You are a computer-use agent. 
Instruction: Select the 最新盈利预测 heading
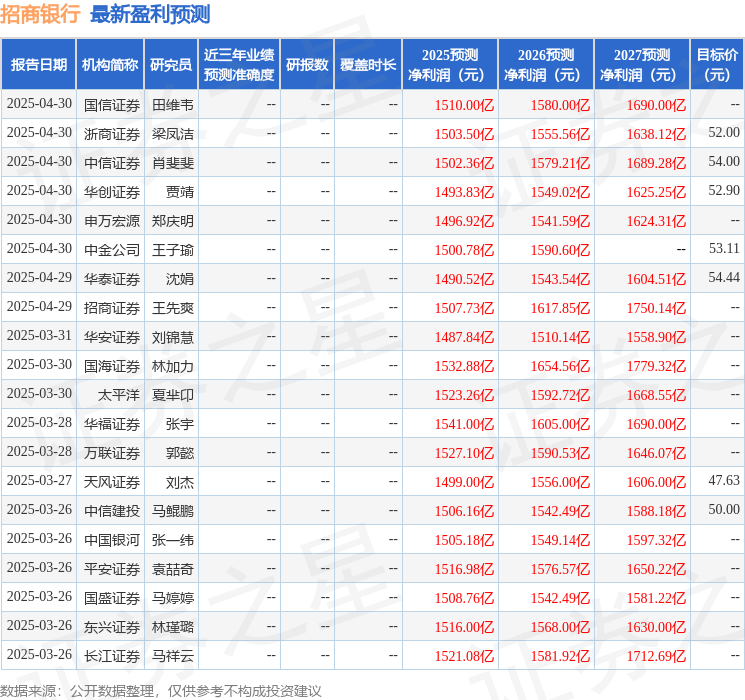pos(150,14)
